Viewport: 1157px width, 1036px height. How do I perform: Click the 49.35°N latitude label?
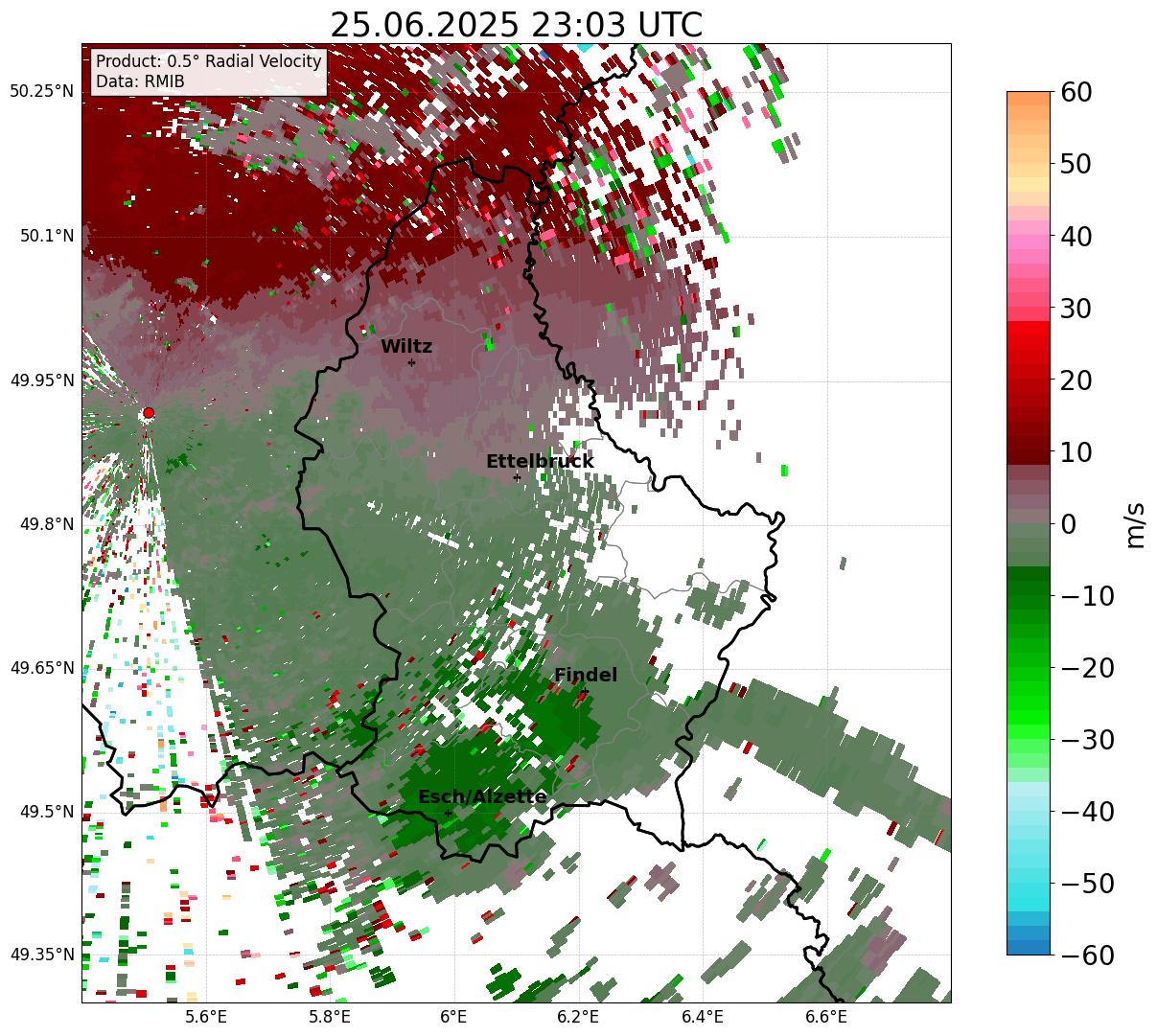(x=41, y=955)
